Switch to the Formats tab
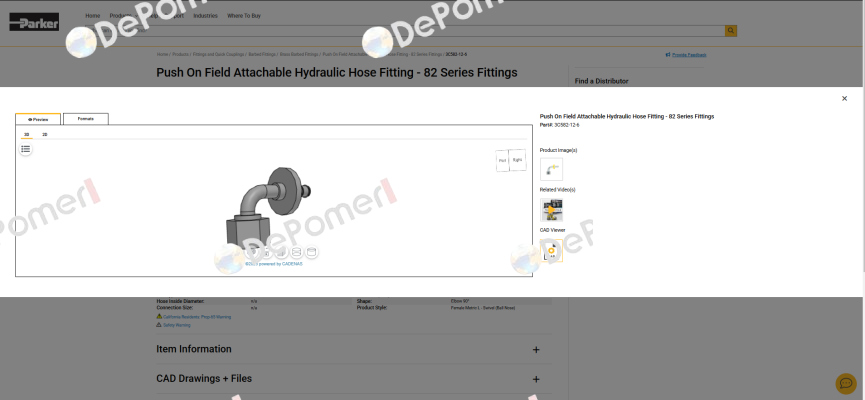The height and width of the screenshot is (400, 865). [x=86, y=119]
